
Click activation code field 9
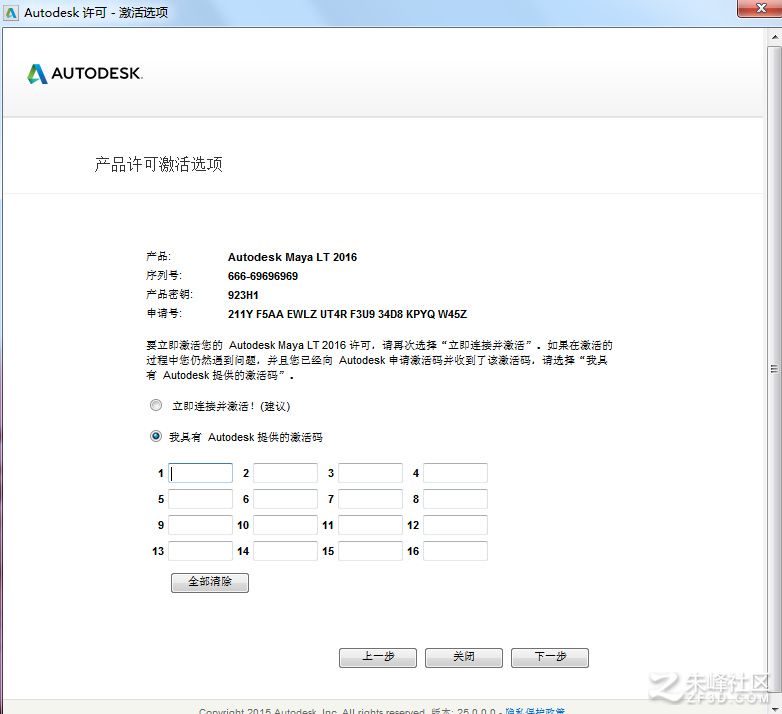click(x=200, y=525)
